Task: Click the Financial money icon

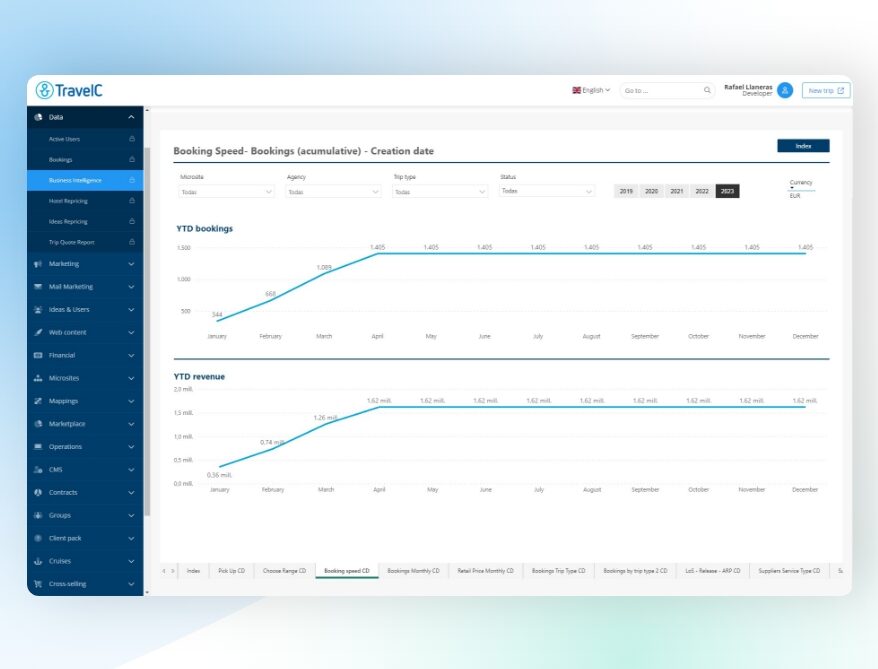Action: pyautogui.click(x=38, y=355)
